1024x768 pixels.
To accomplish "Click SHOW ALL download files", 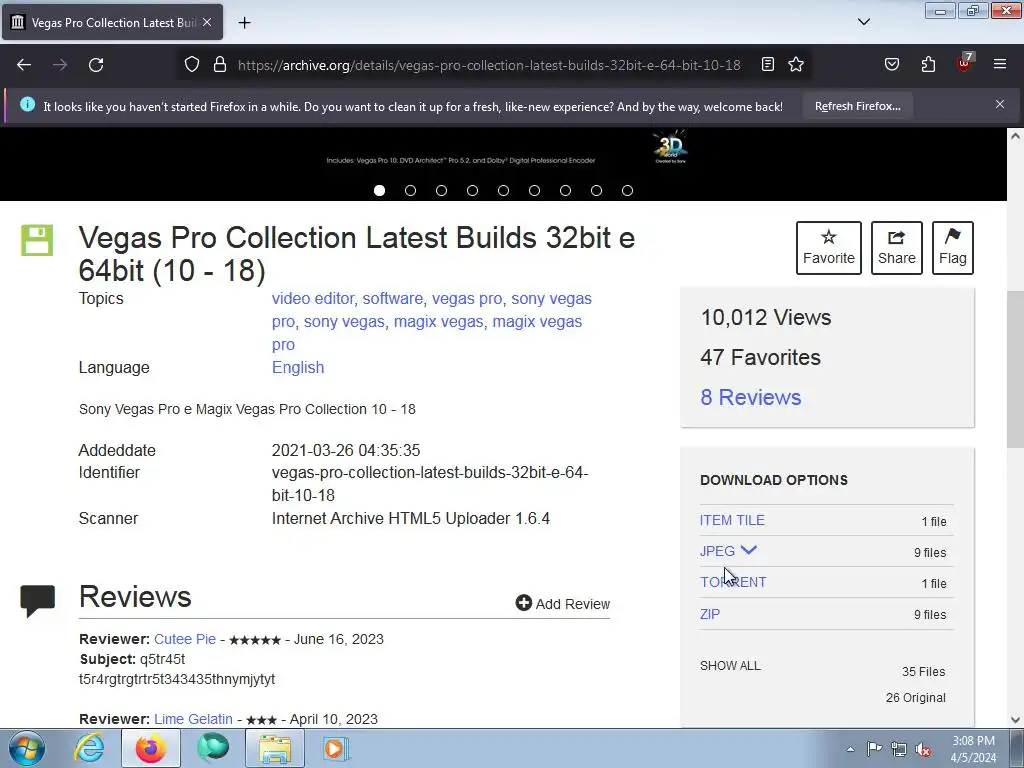I will [x=730, y=665].
